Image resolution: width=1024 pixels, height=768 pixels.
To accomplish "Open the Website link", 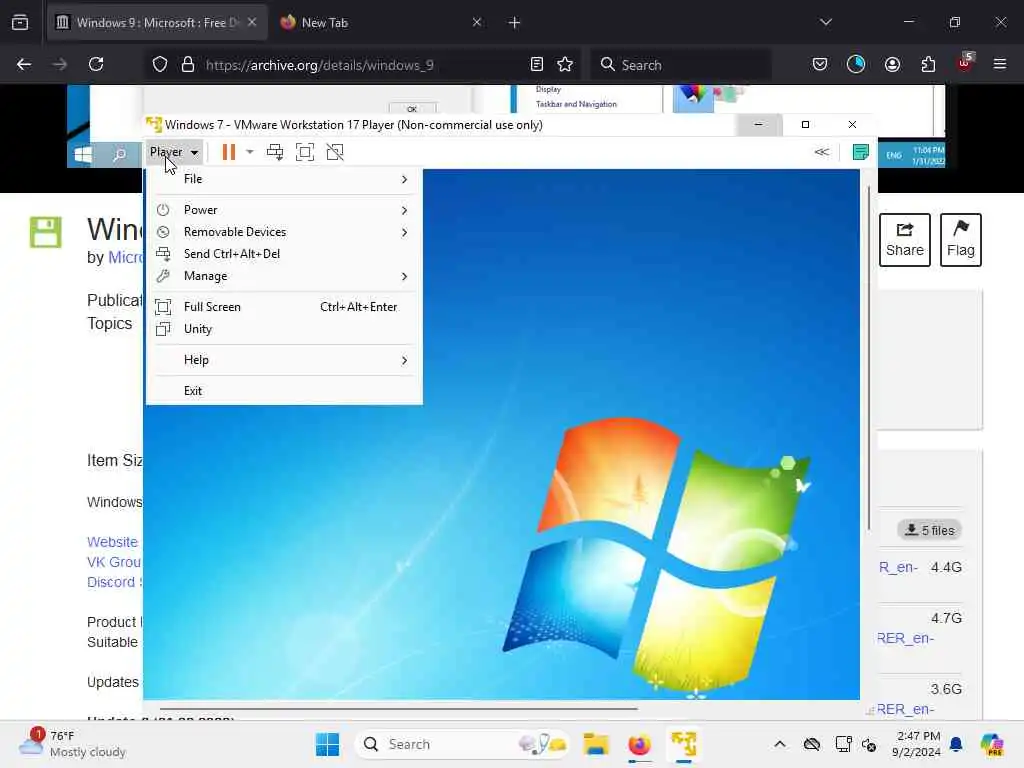I will tap(112, 542).
